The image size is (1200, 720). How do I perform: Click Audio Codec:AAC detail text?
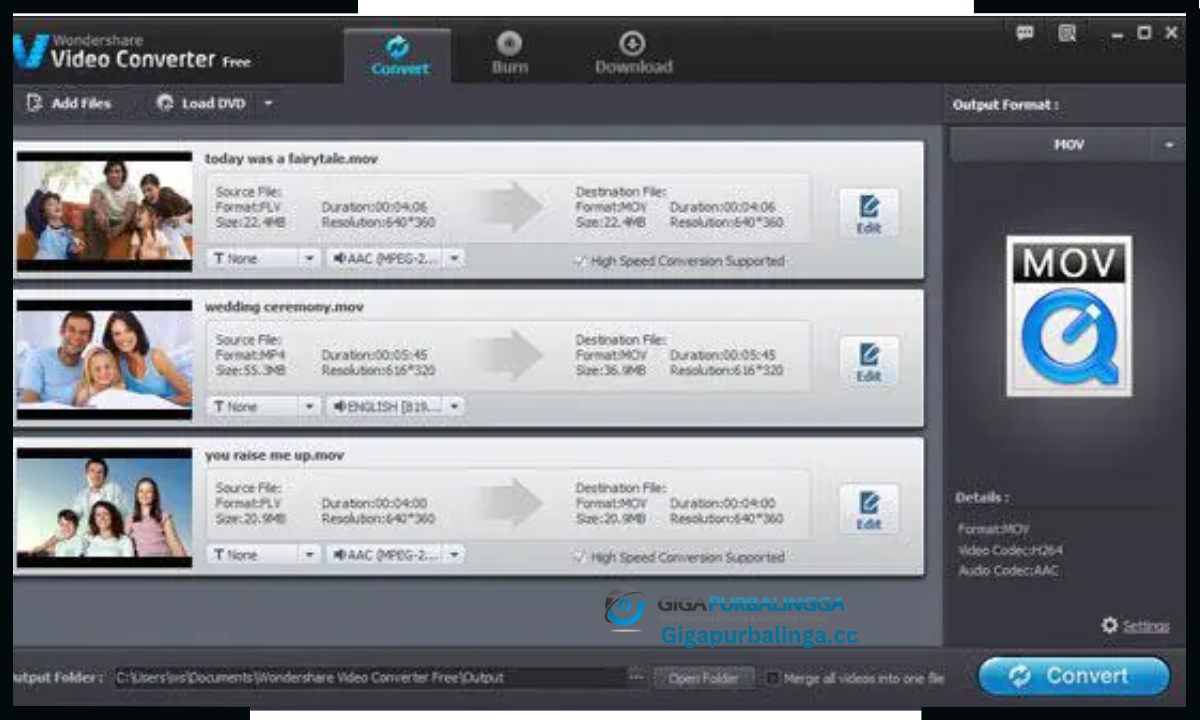(x=1007, y=571)
